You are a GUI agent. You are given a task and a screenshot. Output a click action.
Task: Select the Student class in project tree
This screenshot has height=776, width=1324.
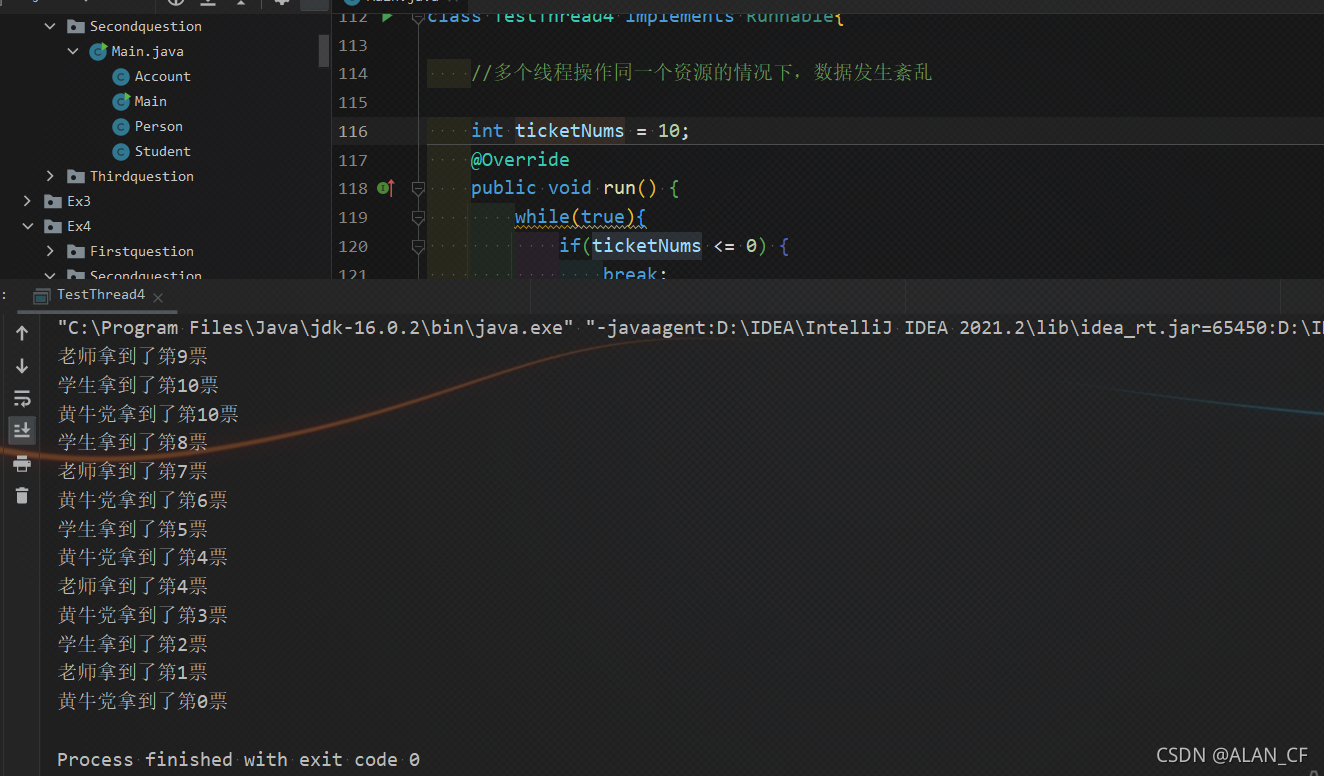[x=163, y=151]
